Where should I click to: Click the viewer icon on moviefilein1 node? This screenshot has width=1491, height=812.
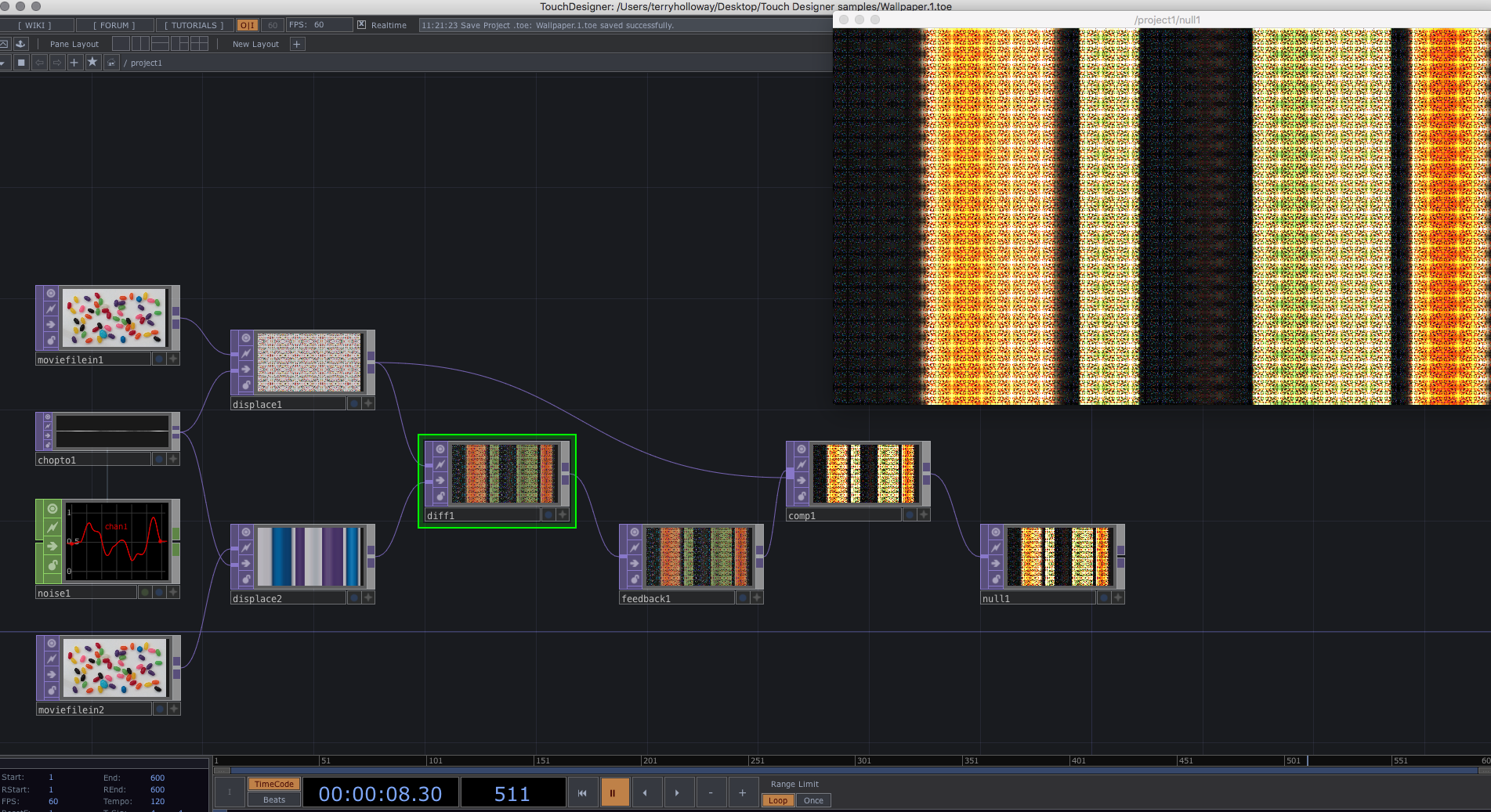coord(51,294)
